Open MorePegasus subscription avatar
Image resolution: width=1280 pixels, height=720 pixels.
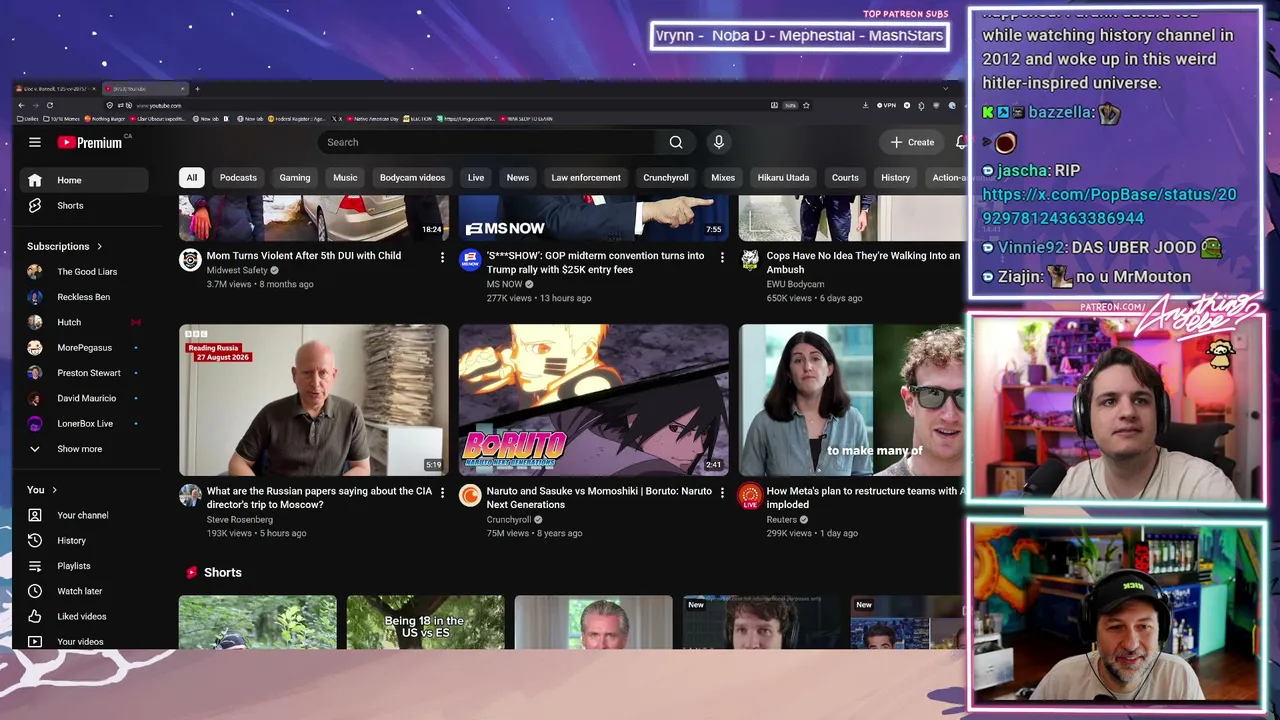point(35,347)
